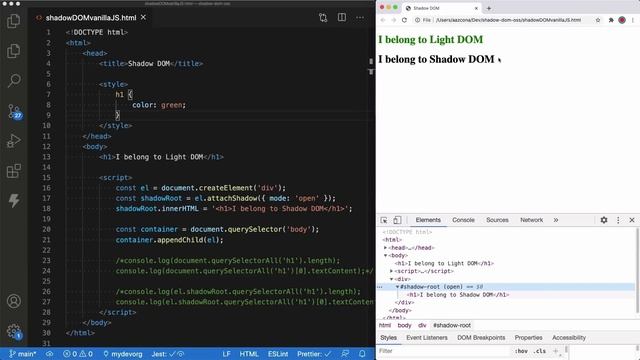Close the DevTools panel
The height and width of the screenshot is (360, 640).
point(632,220)
